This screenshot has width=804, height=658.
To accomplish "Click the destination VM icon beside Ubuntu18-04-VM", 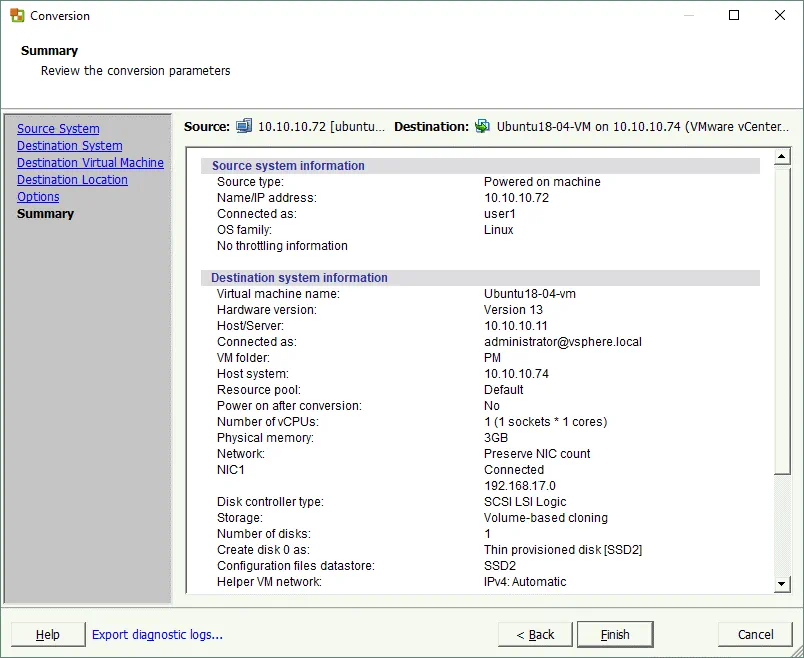I will coord(481,126).
